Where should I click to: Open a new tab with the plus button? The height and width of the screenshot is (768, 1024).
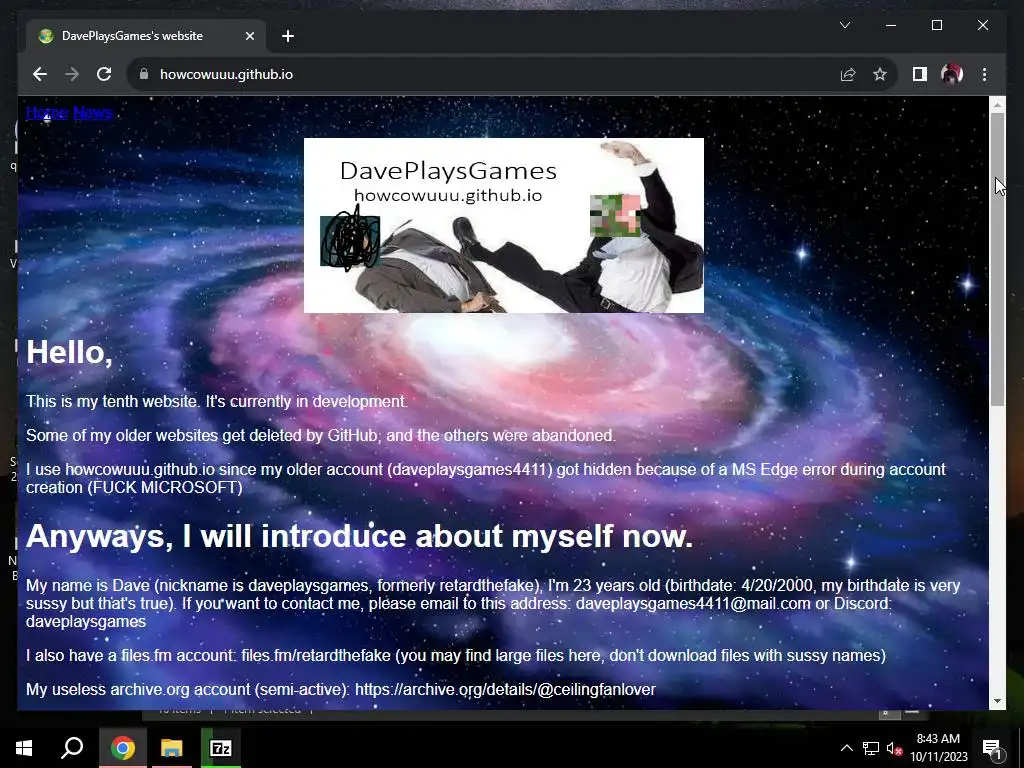(288, 36)
